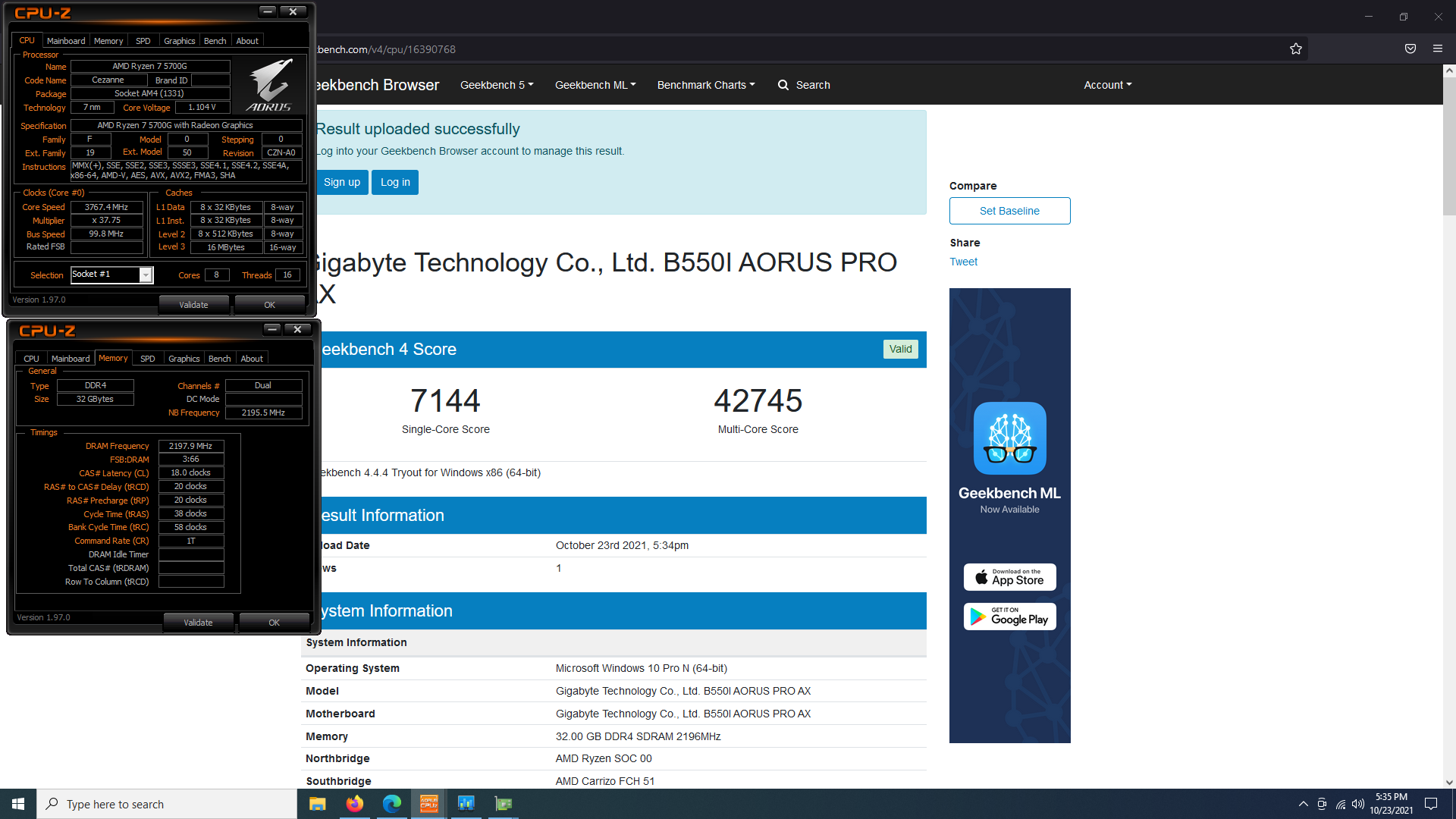Viewport: 1456px width, 819px height.
Task: Open Graphics tab in top CPU-Z window
Action: (x=180, y=41)
